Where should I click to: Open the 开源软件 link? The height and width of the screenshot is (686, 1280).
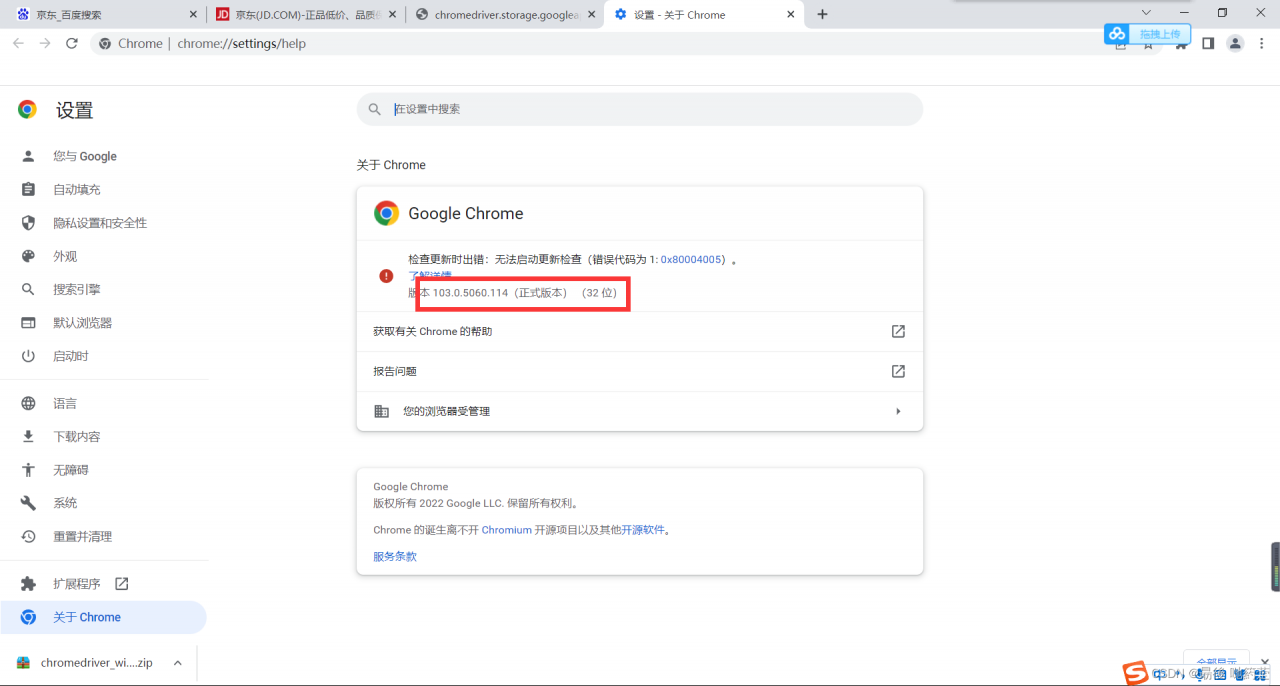coord(643,530)
